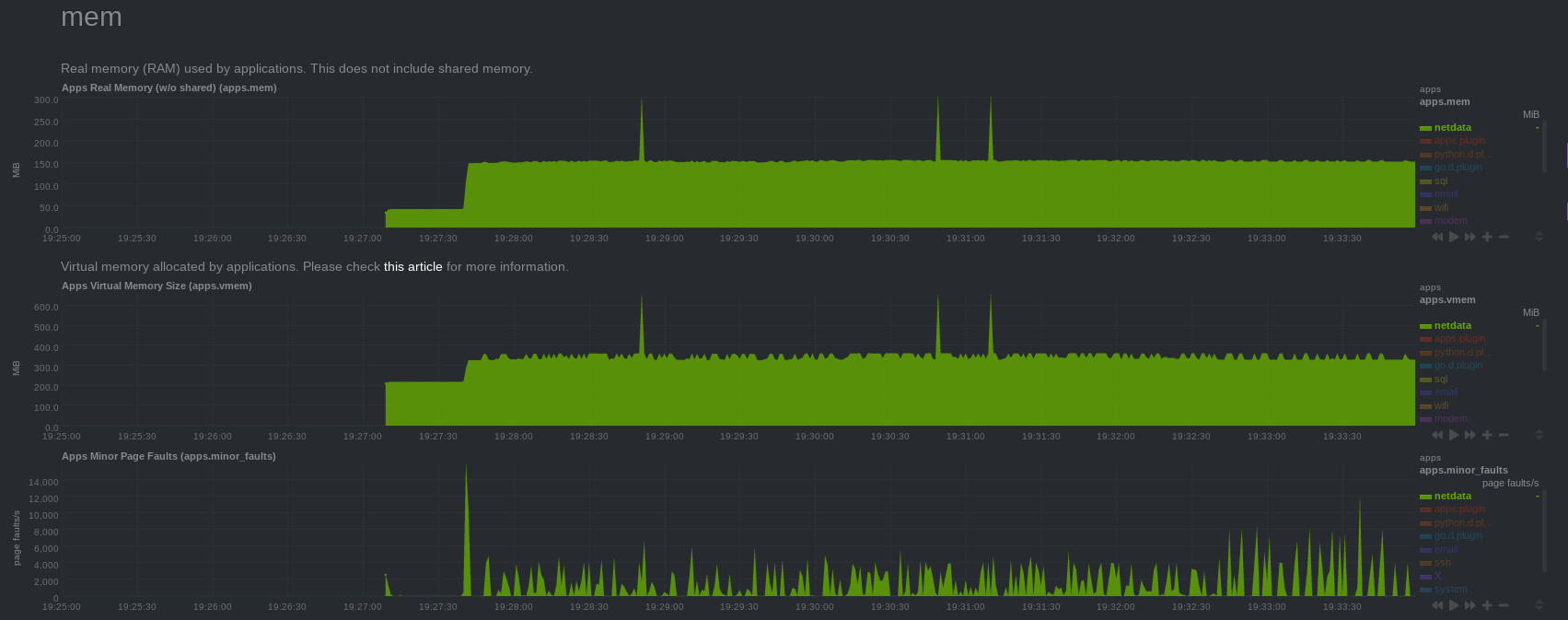The height and width of the screenshot is (620, 1568).
Task: Click the apps.vmem chart resize handle
Action: point(1539,435)
